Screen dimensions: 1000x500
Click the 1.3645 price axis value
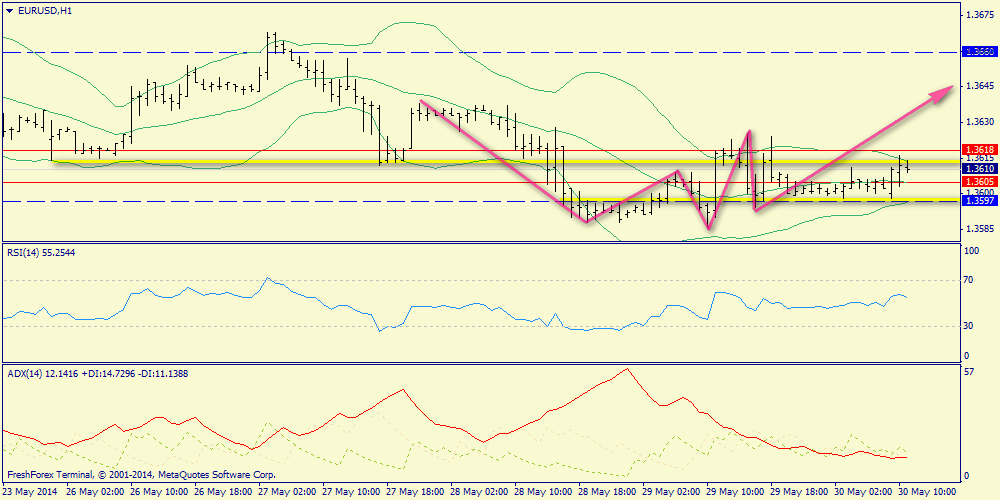click(x=980, y=85)
